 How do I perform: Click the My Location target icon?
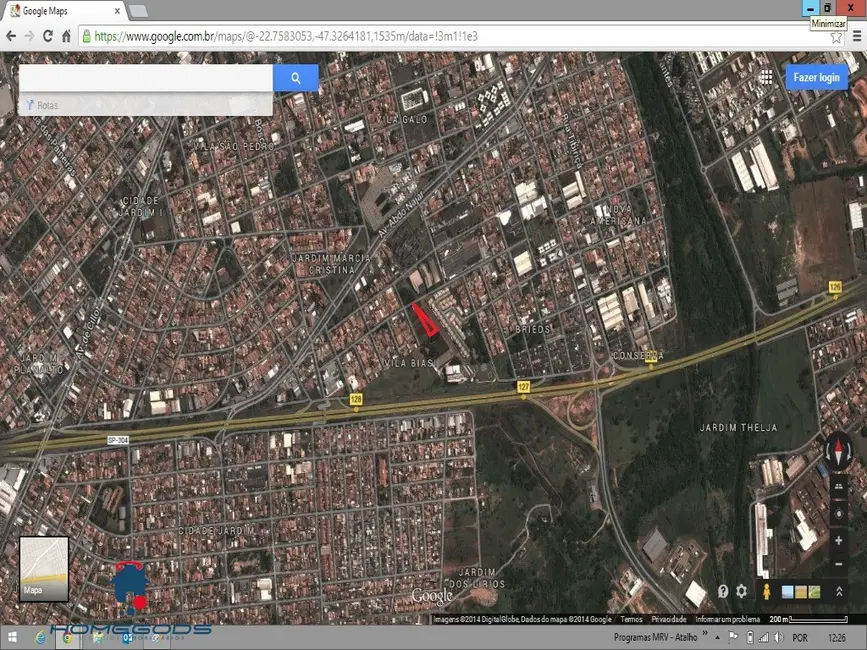pos(837,514)
